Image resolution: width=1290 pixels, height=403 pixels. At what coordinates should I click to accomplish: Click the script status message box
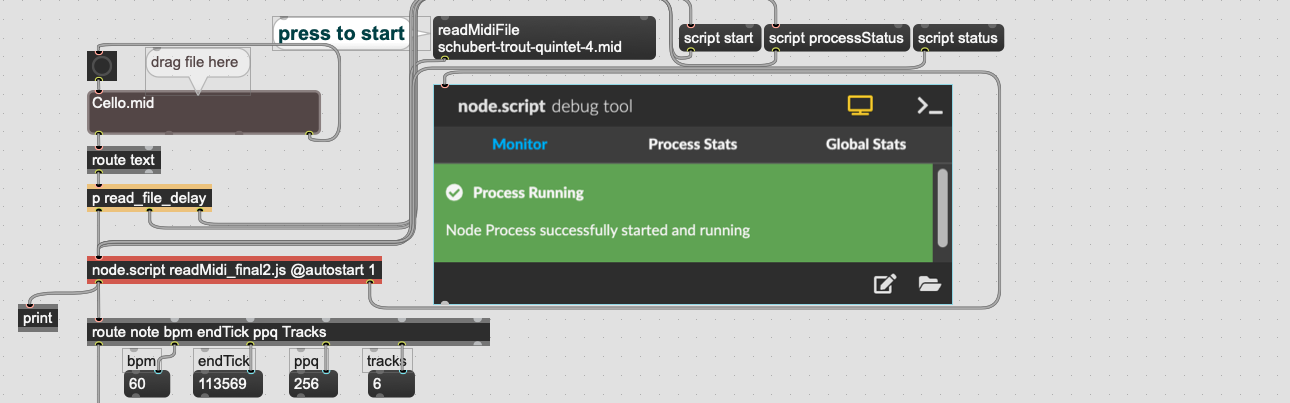tap(957, 39)
